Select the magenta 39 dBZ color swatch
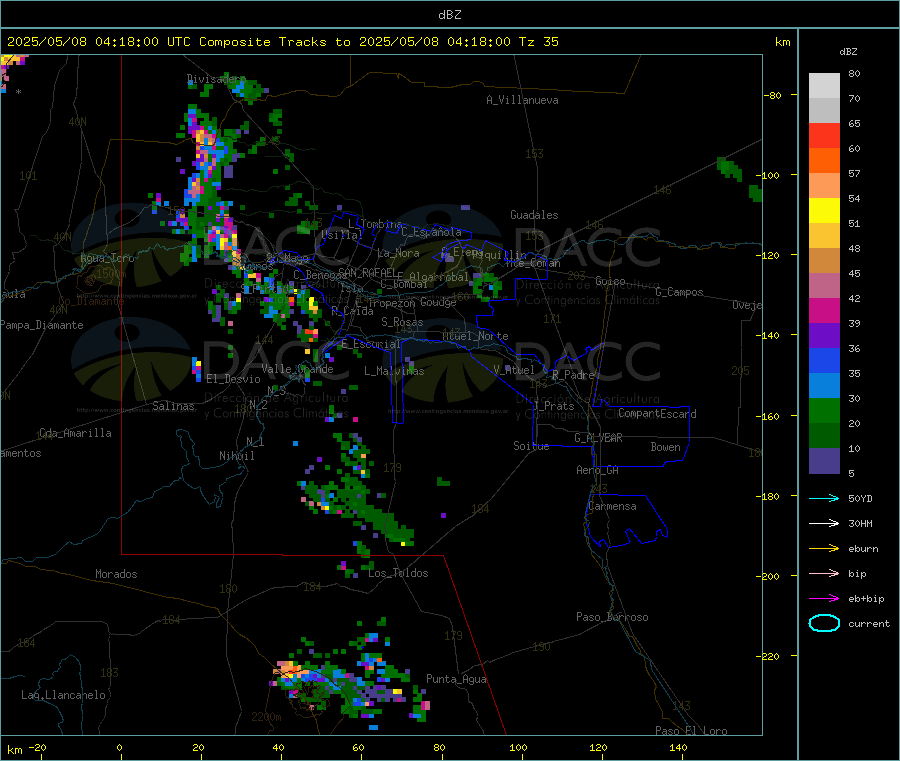 click(x=824, y=310)
